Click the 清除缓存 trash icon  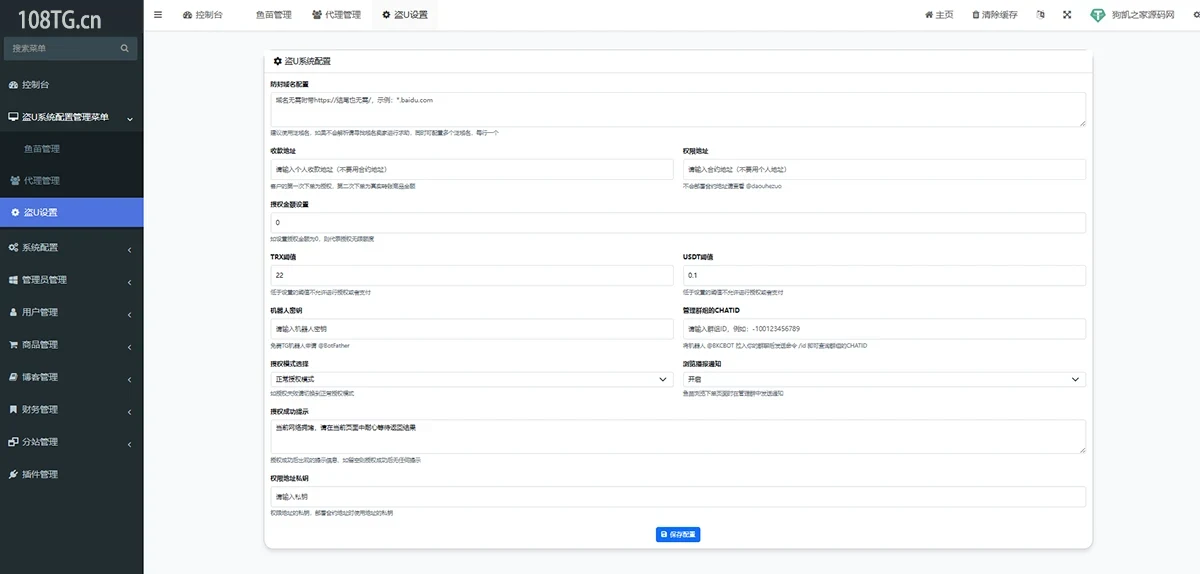[x=976, y=15]
